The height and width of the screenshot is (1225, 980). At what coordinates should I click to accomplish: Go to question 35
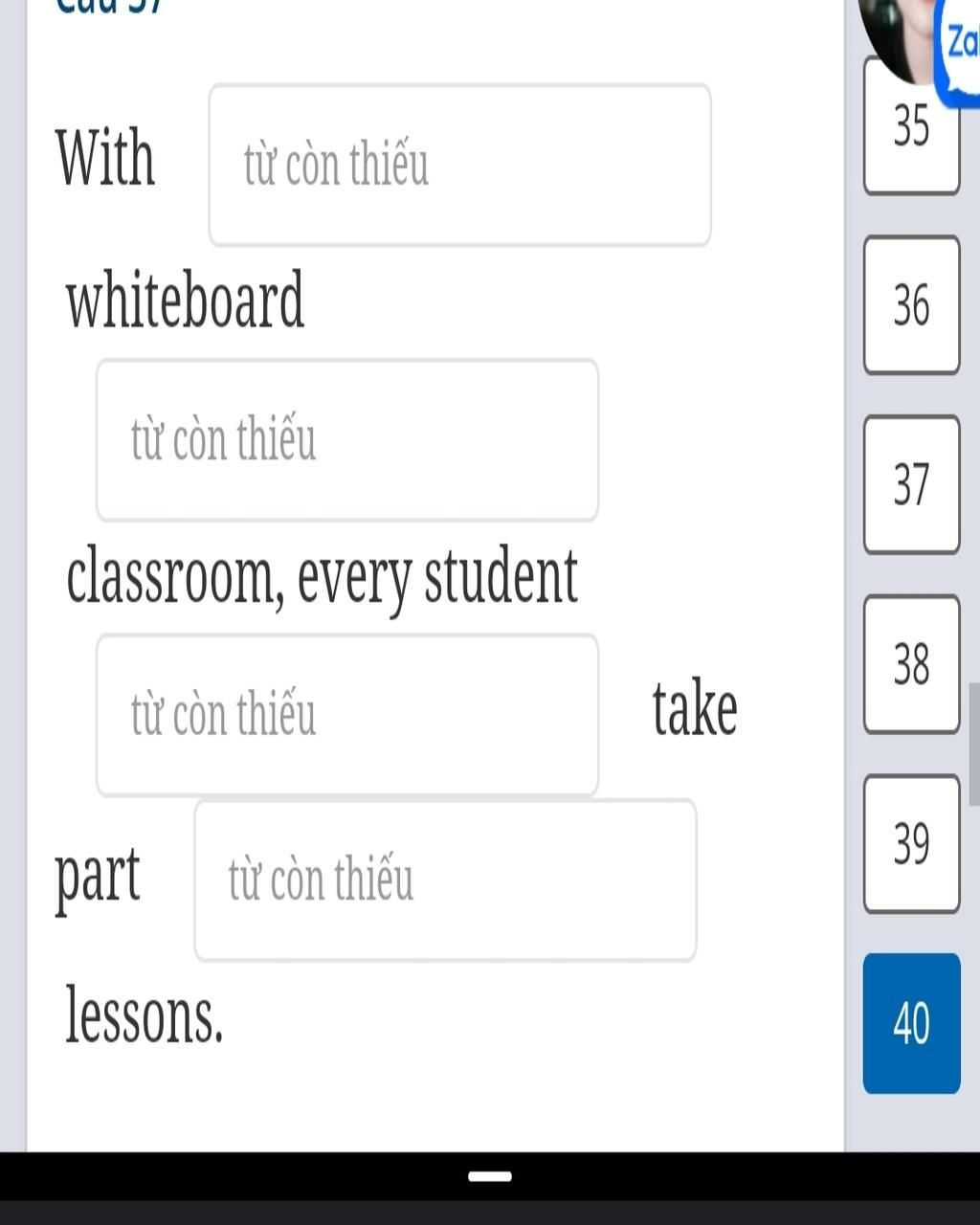[x=911, y=127]
